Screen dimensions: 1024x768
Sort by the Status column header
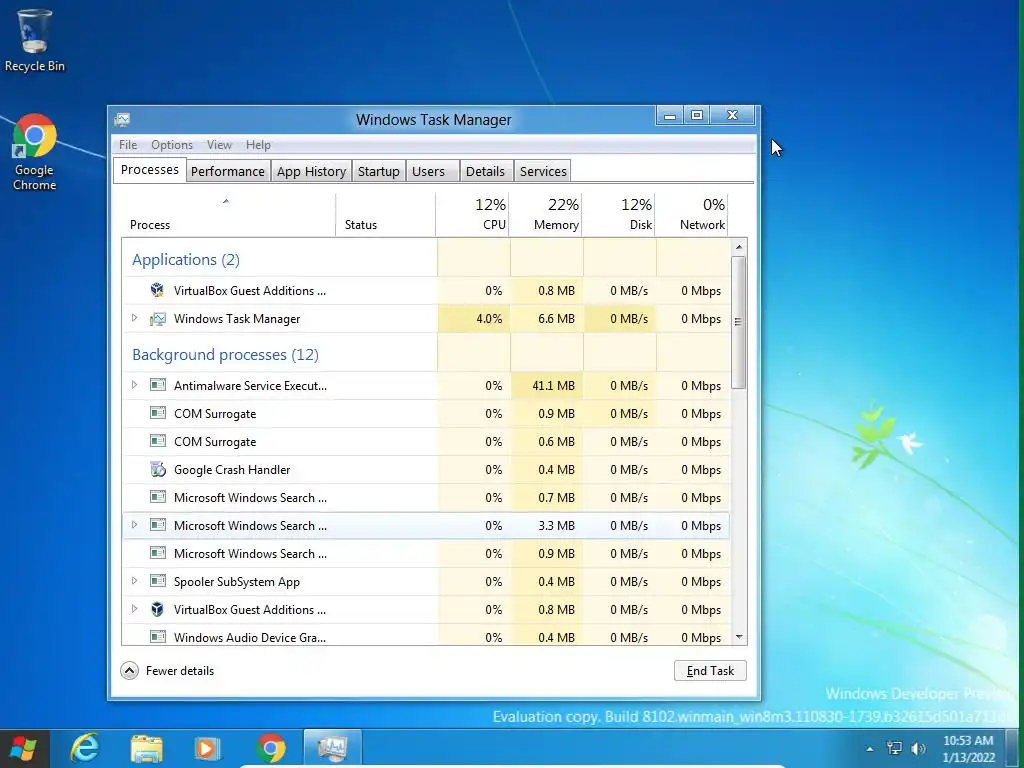(x=385, y=215)
